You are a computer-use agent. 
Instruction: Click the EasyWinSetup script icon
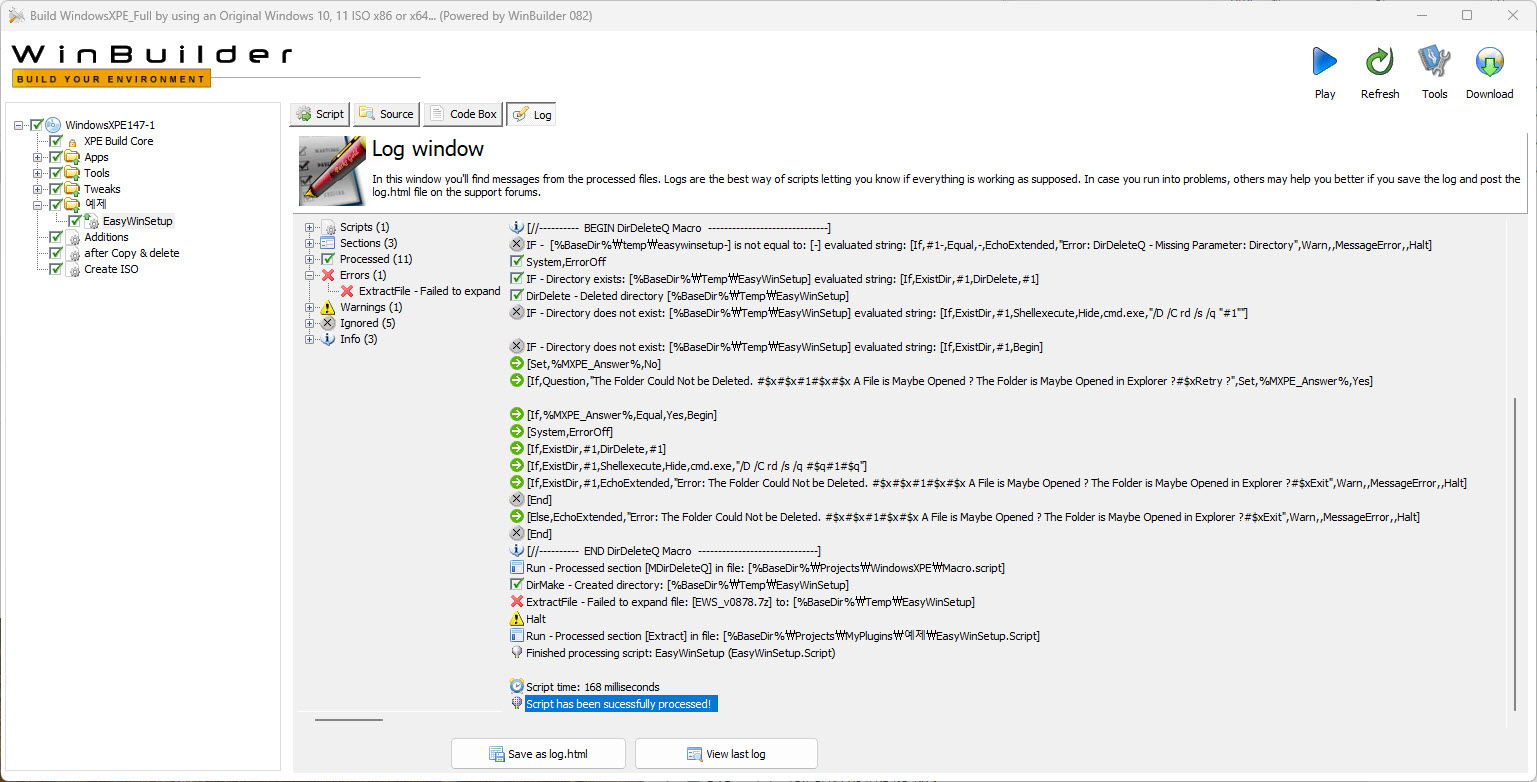[91, 221]
